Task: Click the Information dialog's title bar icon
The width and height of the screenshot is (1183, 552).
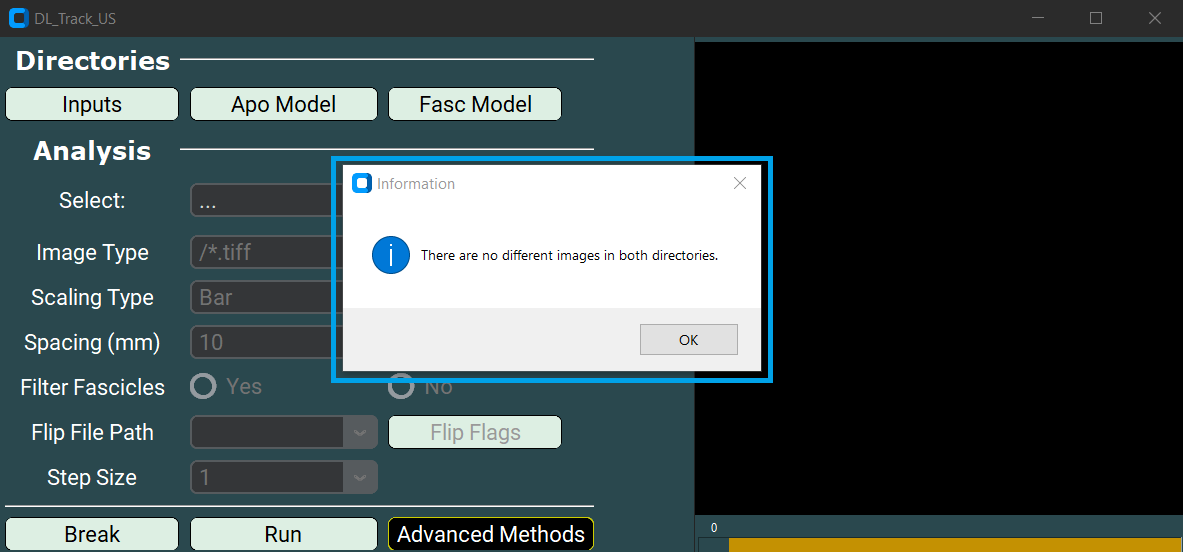Action: [362, 183]
